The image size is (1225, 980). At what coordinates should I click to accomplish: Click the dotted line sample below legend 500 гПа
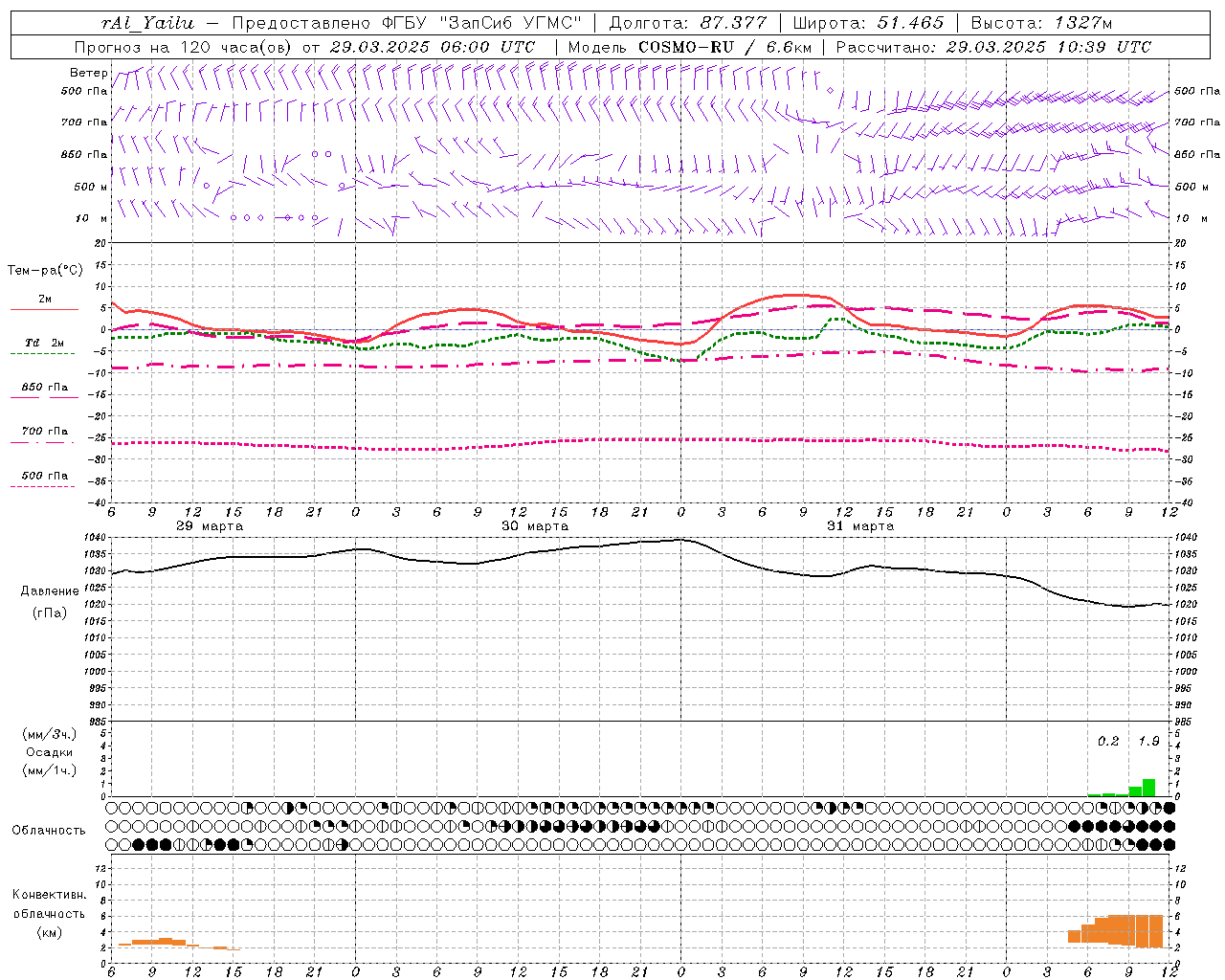tap(42, 487)
